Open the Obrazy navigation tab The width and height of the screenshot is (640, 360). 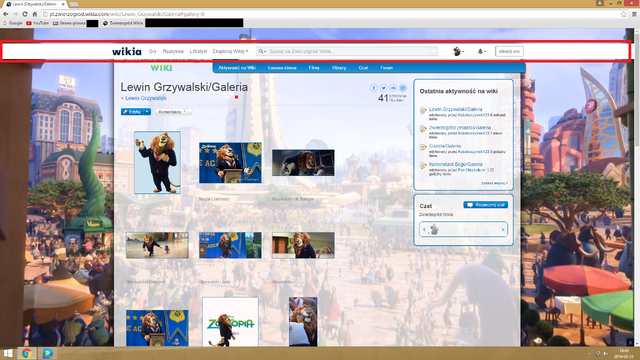click(339, 68)
